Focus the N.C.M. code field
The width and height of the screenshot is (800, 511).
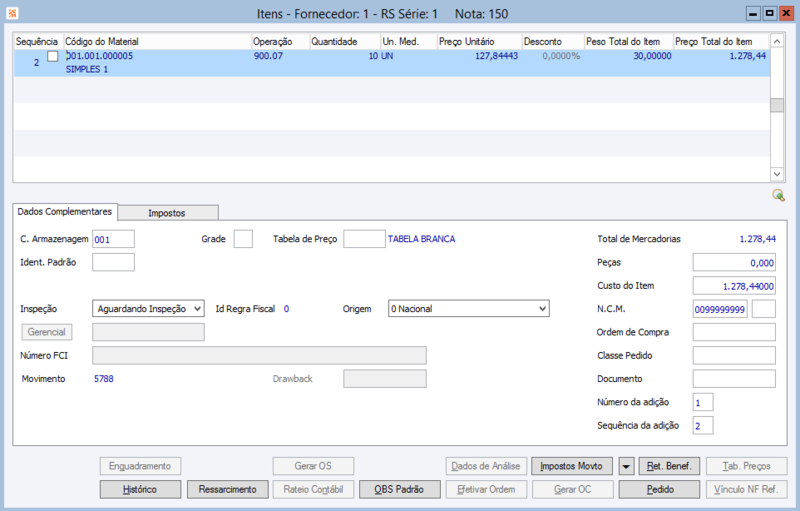pos(719,309)
